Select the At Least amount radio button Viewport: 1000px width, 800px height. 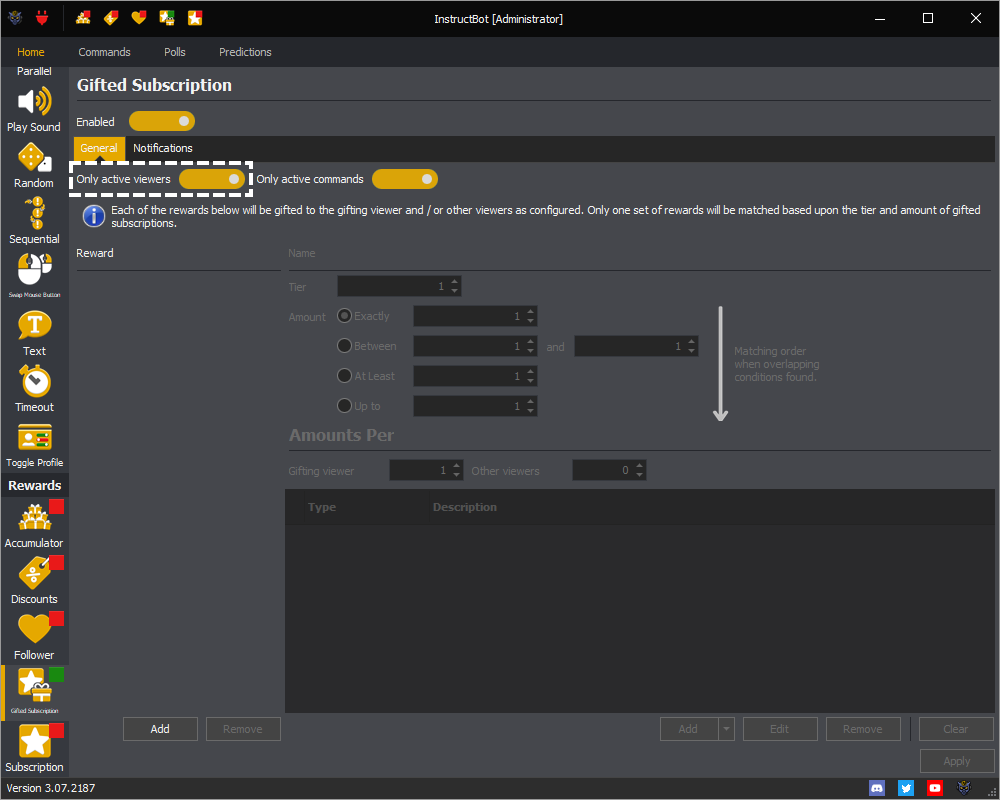(344, 376)
